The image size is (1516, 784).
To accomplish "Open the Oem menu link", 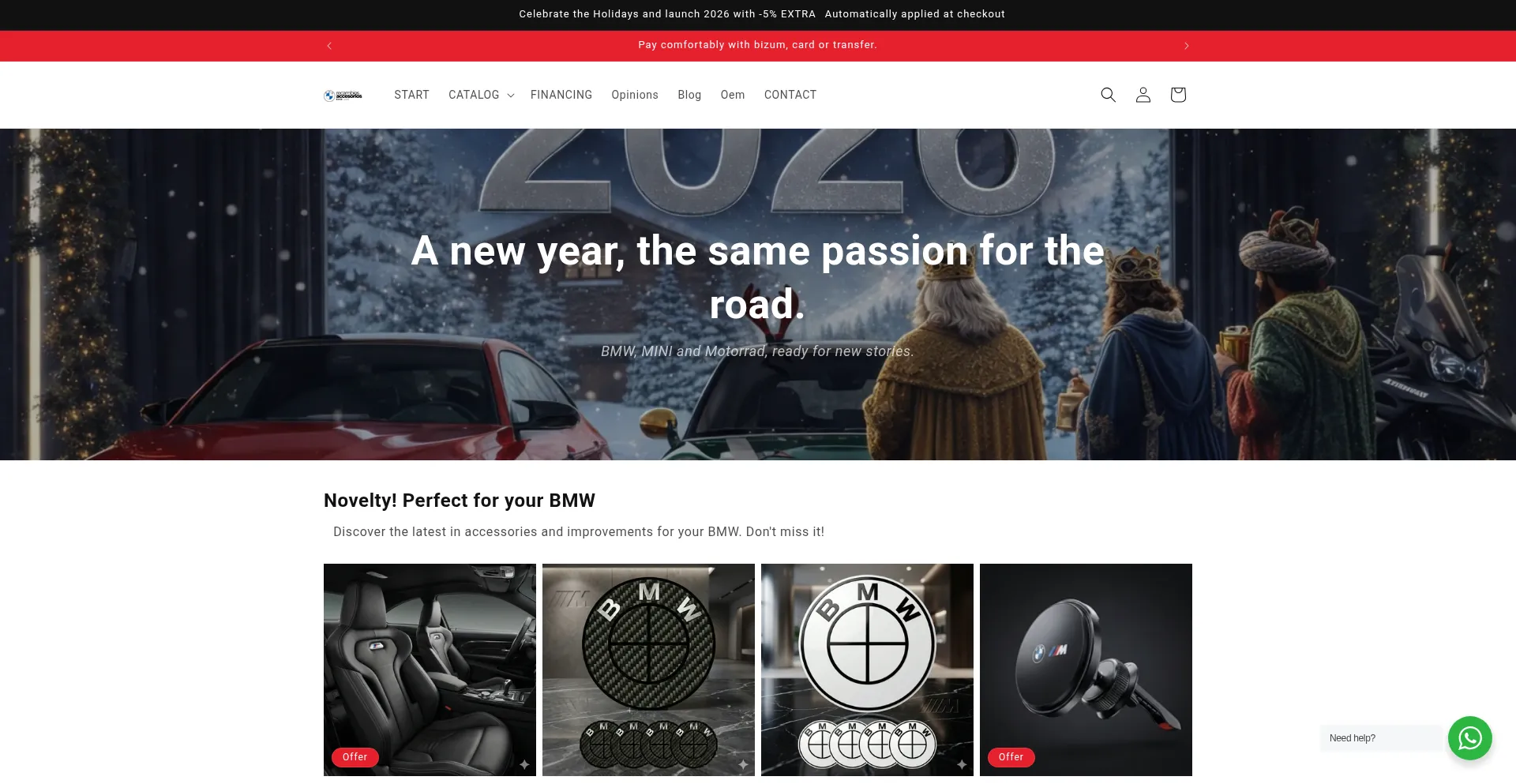I will 732,95.
